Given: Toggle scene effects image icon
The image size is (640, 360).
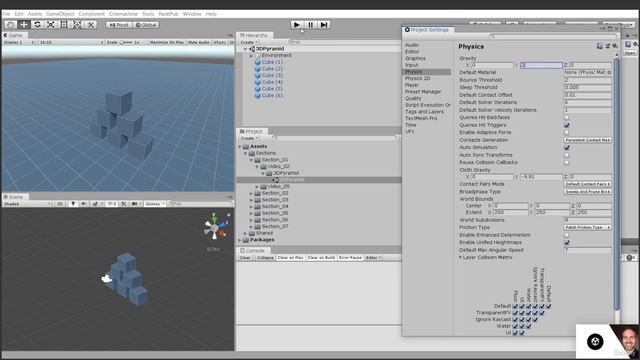Looking at the screenshot, I should point(95,204).
